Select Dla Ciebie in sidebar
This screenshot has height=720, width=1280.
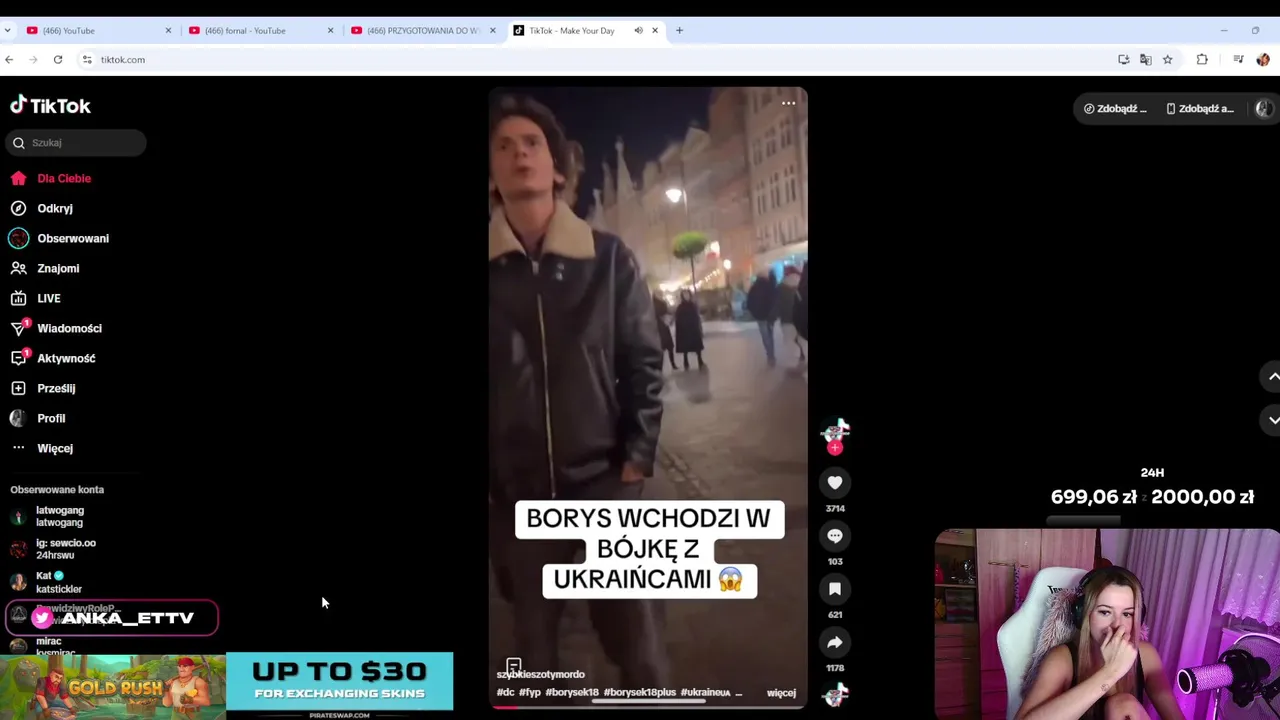pos(50,178)
